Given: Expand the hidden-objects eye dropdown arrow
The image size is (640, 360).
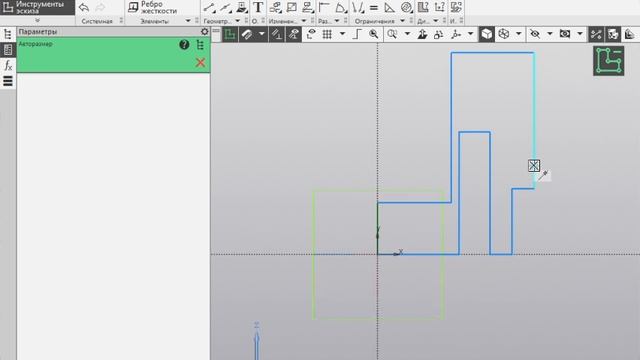Looking at the screenshot, I should [549, 34].
